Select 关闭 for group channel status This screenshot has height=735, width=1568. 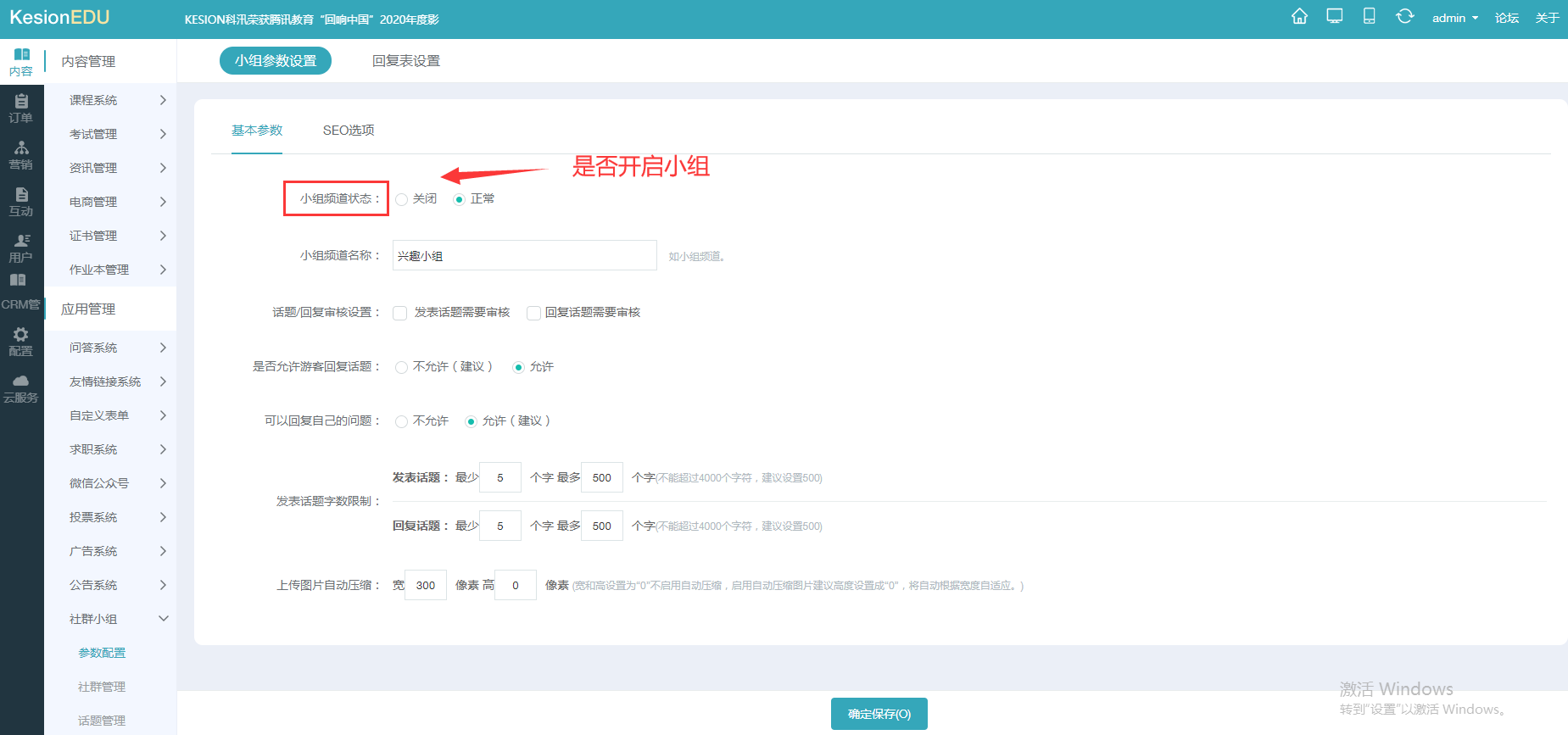402,199
